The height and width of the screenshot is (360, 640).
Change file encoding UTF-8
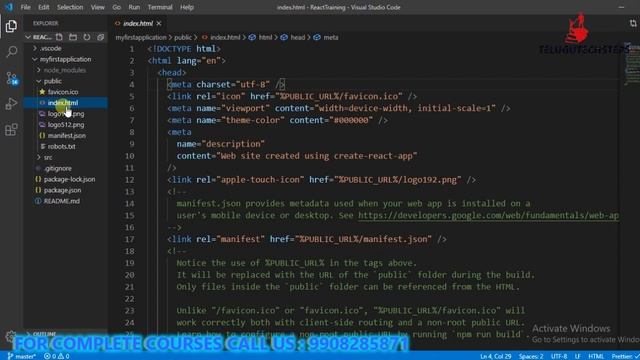[x=559, y=356]
